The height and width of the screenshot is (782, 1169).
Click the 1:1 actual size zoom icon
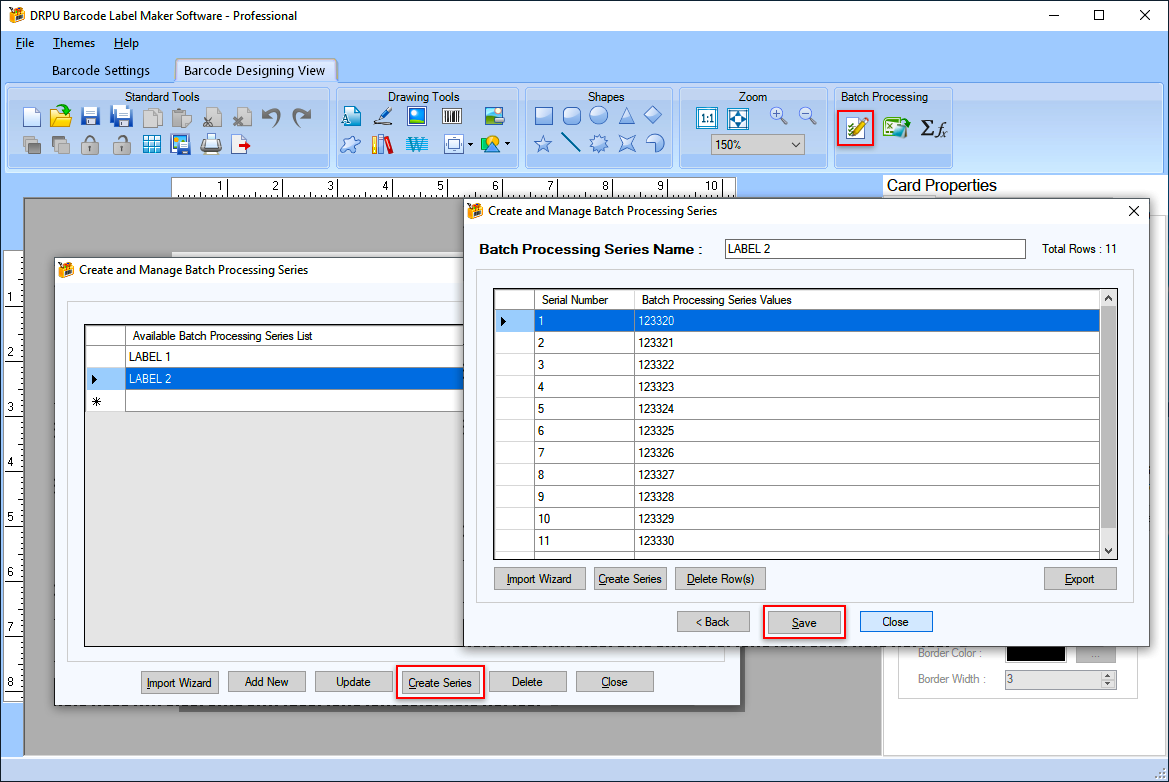pyautogui.click(x=707, y=118)
